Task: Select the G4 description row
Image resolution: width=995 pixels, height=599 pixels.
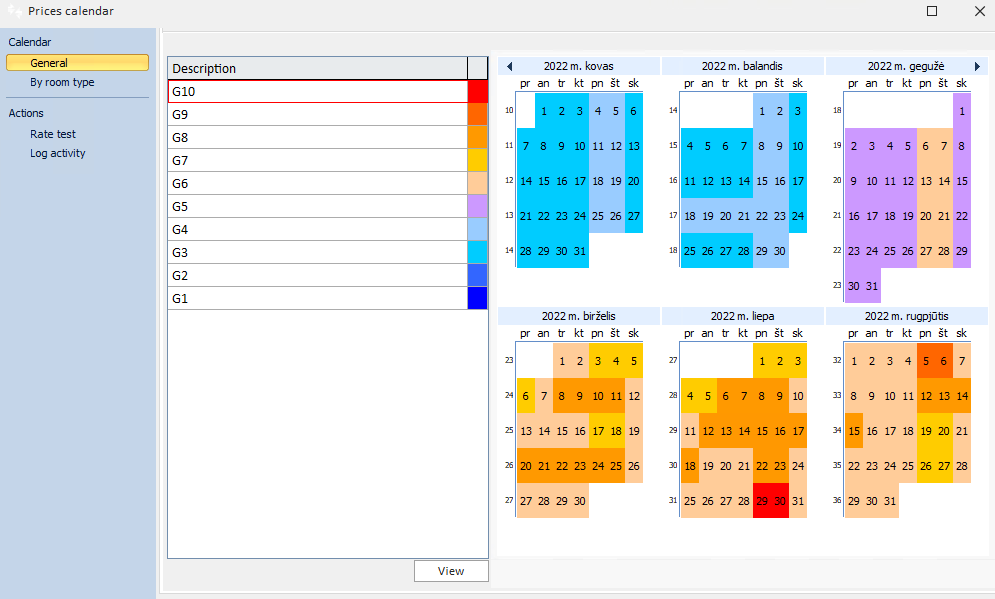Action: (x=318, y=229)
